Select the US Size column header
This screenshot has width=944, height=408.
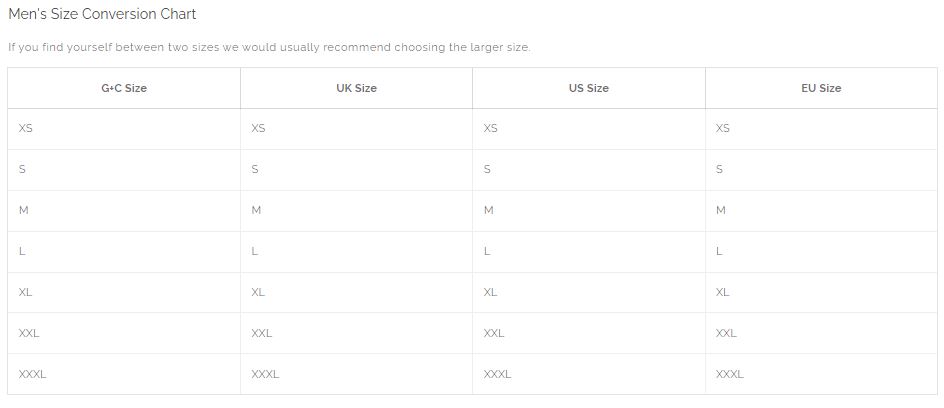point(588,88)
